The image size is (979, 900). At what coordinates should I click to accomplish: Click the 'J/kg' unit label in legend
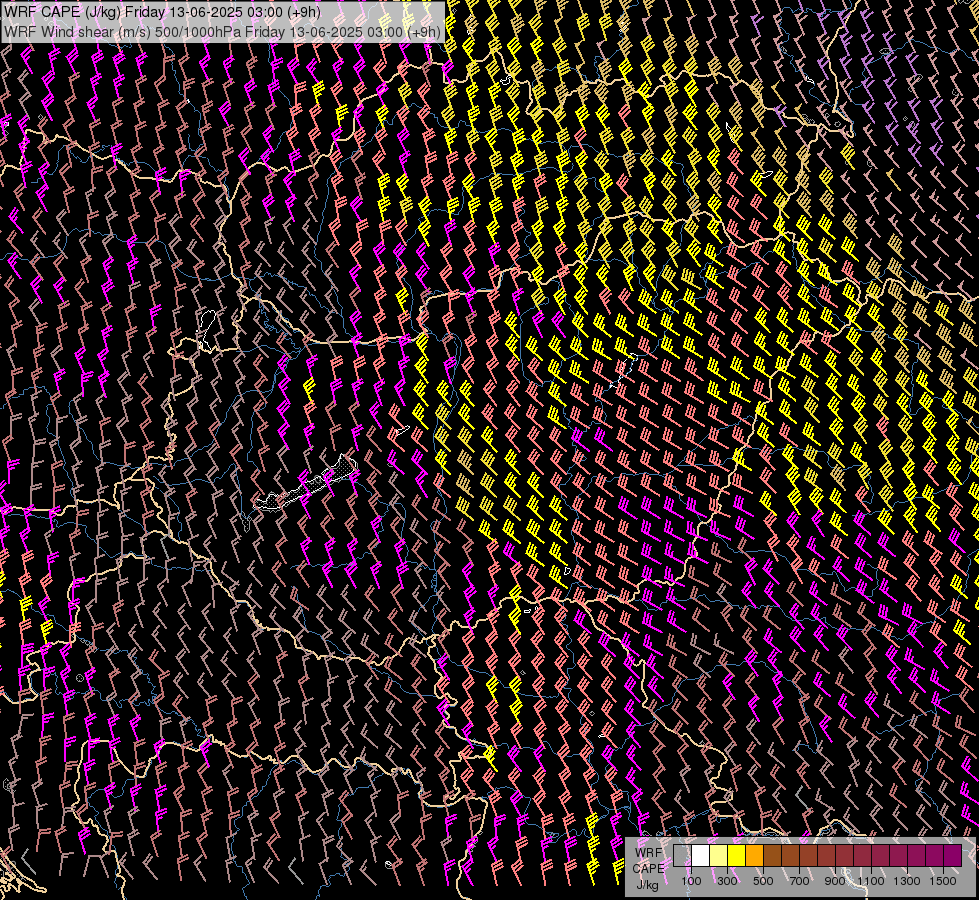(x=647, y=886)
